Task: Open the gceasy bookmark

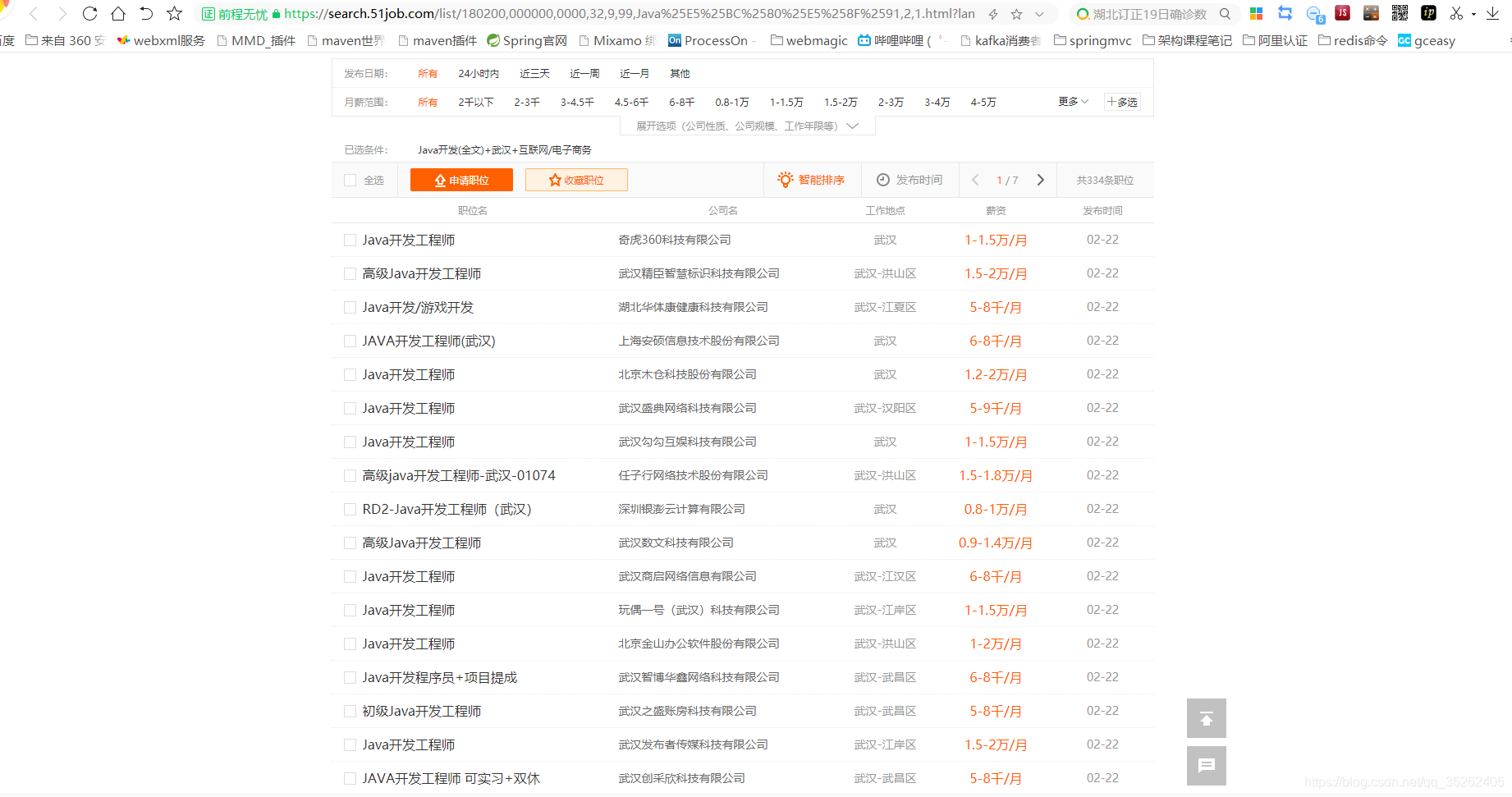Action: 1427,40
